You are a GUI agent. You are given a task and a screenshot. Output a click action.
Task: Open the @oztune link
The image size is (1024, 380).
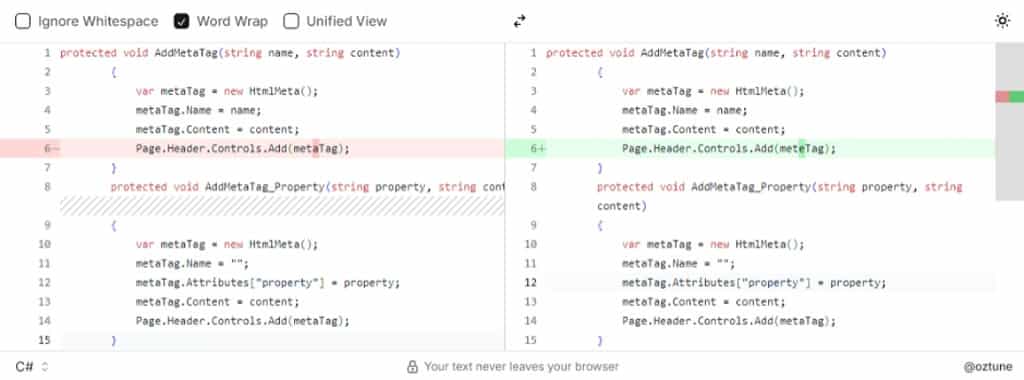point(987,367)
